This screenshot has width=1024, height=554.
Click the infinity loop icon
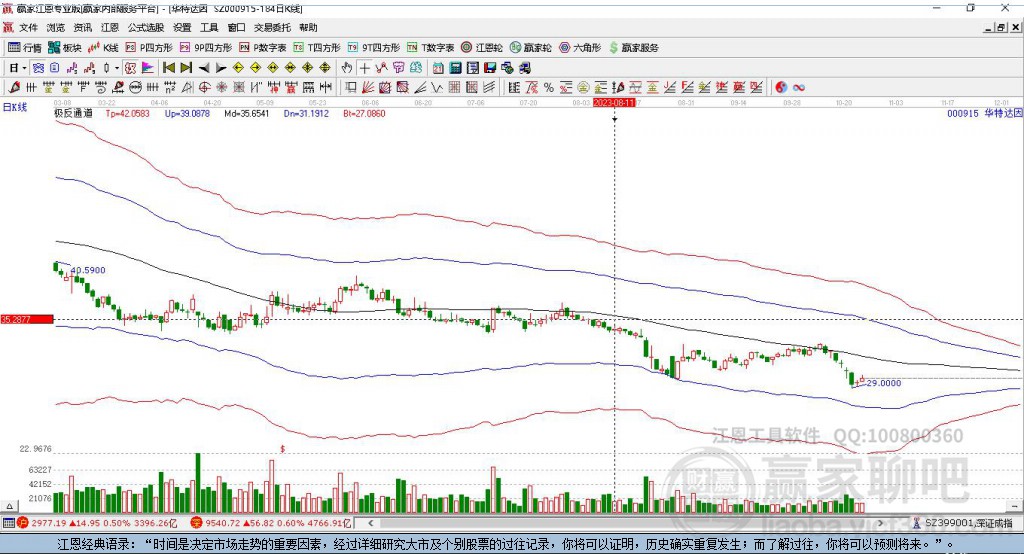(799, 87)
